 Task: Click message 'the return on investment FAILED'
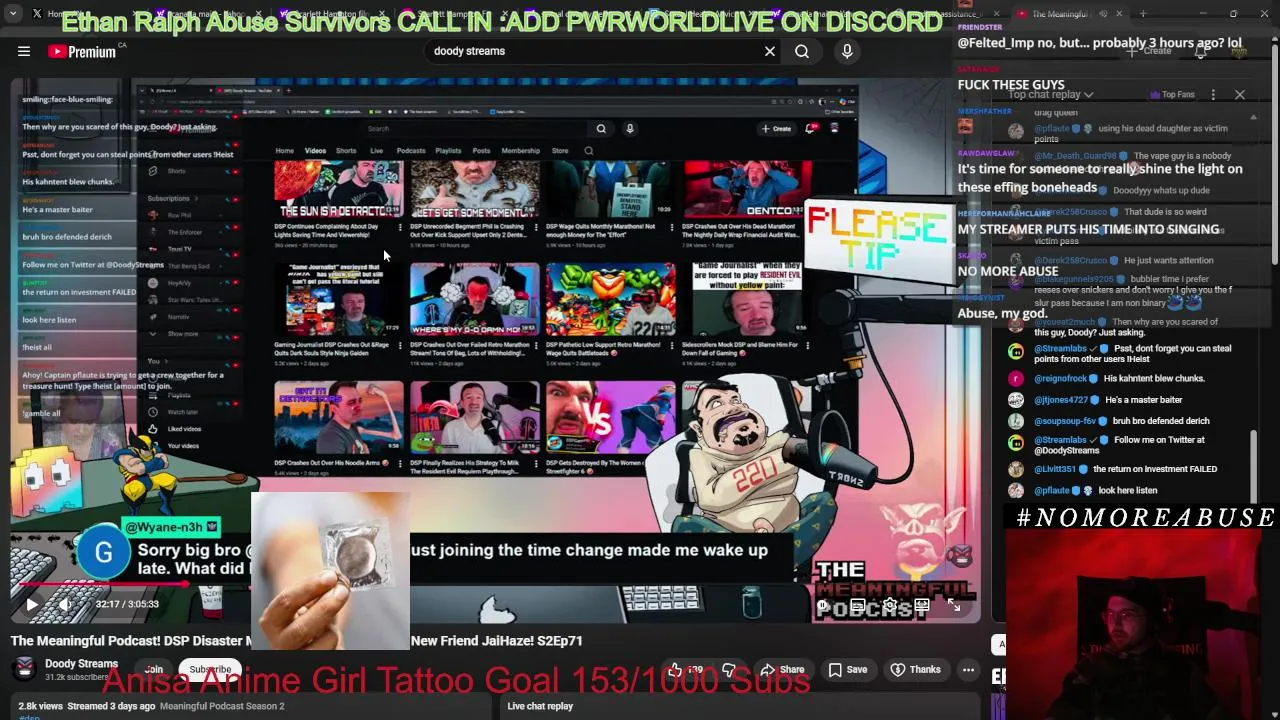(1155, 469)
